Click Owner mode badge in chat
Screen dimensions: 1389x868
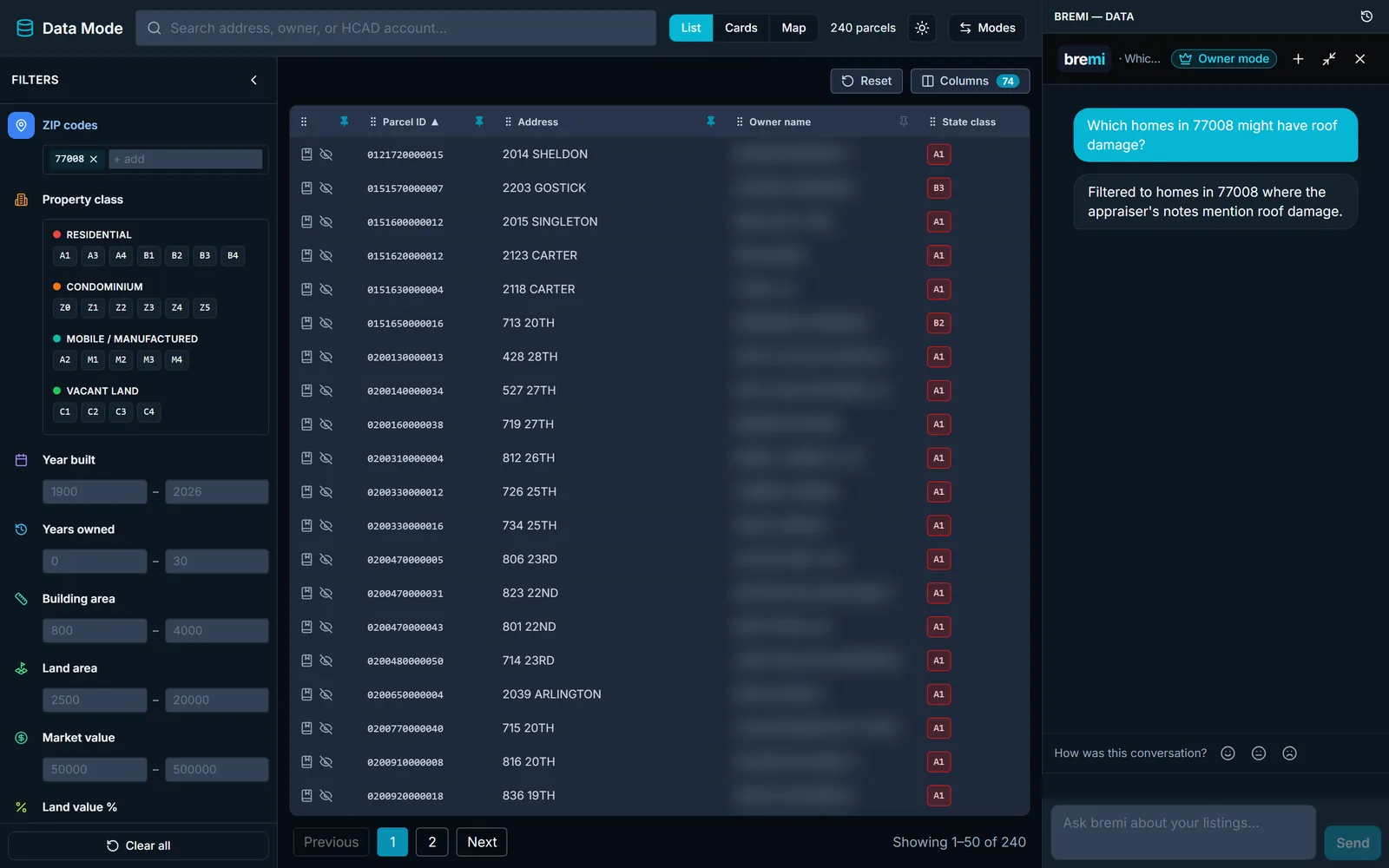pyautogui.click(x=1224, y=59)
